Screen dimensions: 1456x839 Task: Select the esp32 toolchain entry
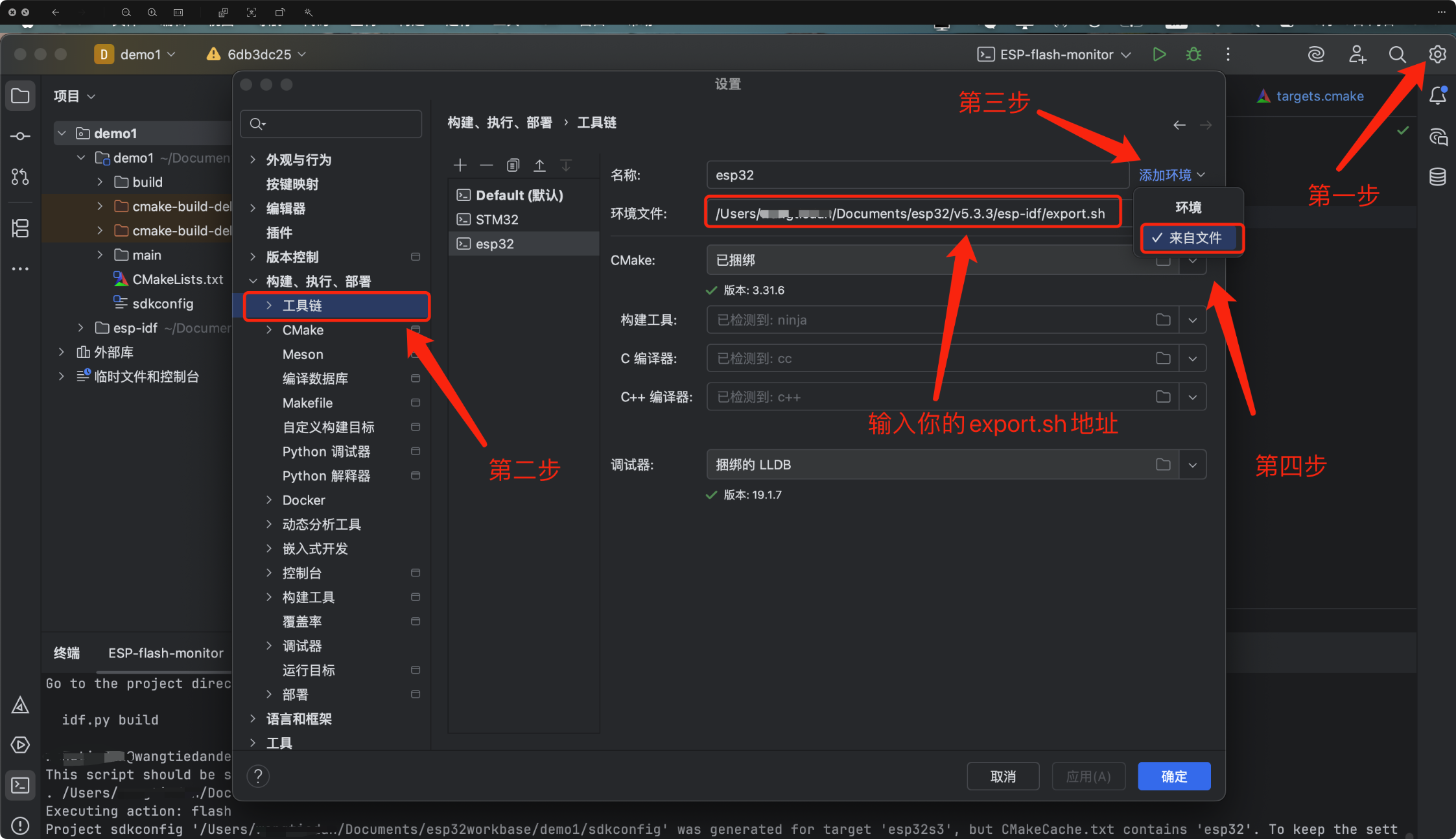pos(524,244)
